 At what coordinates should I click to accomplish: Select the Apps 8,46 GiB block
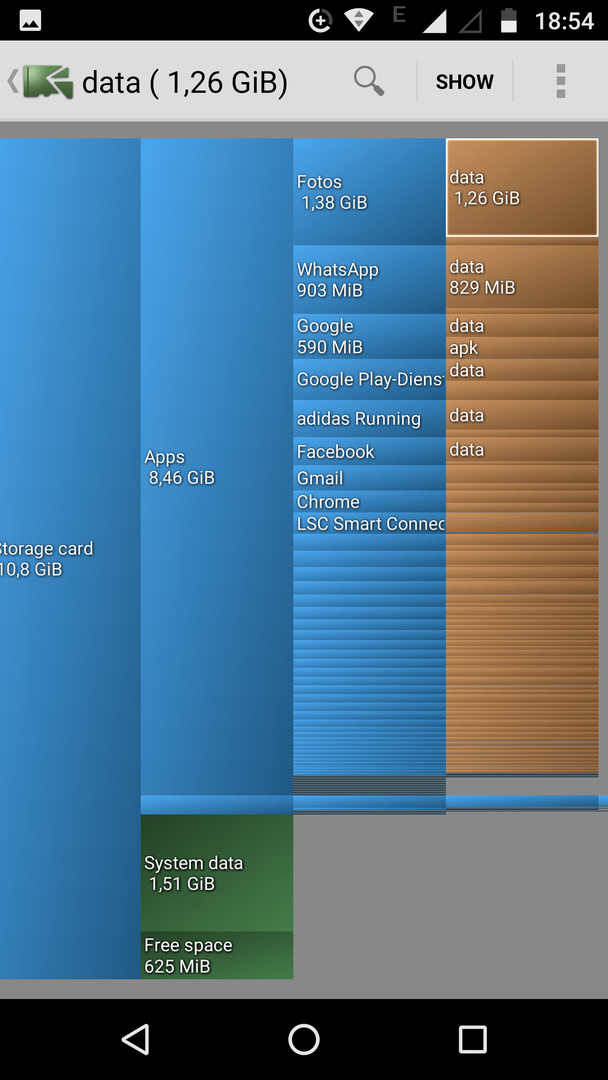pyautogui.click(x=217, y=467)
